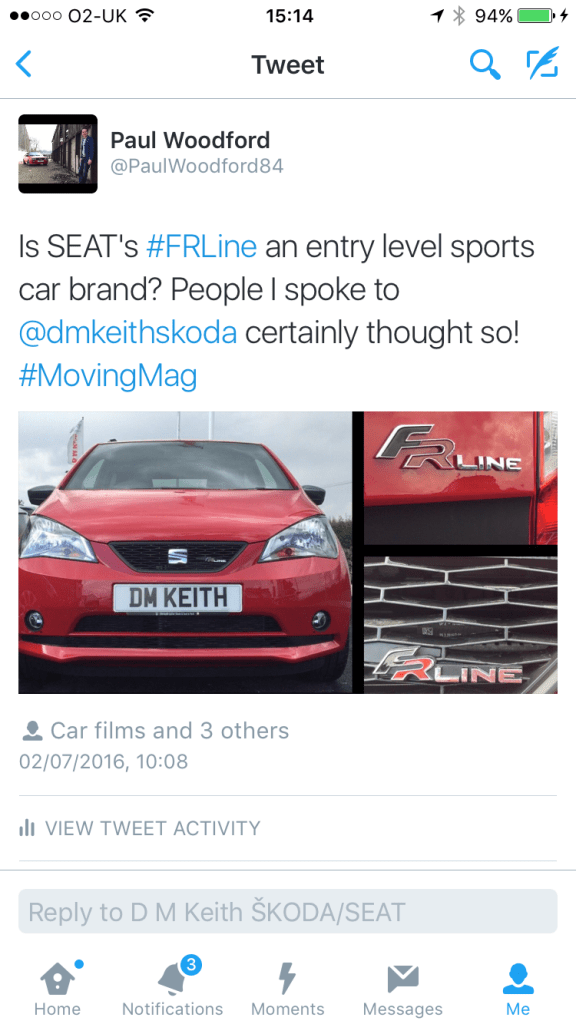Screen dimensions: 576x1024
Task: Open the Moments lightning tab
Action: pos(287,986)
